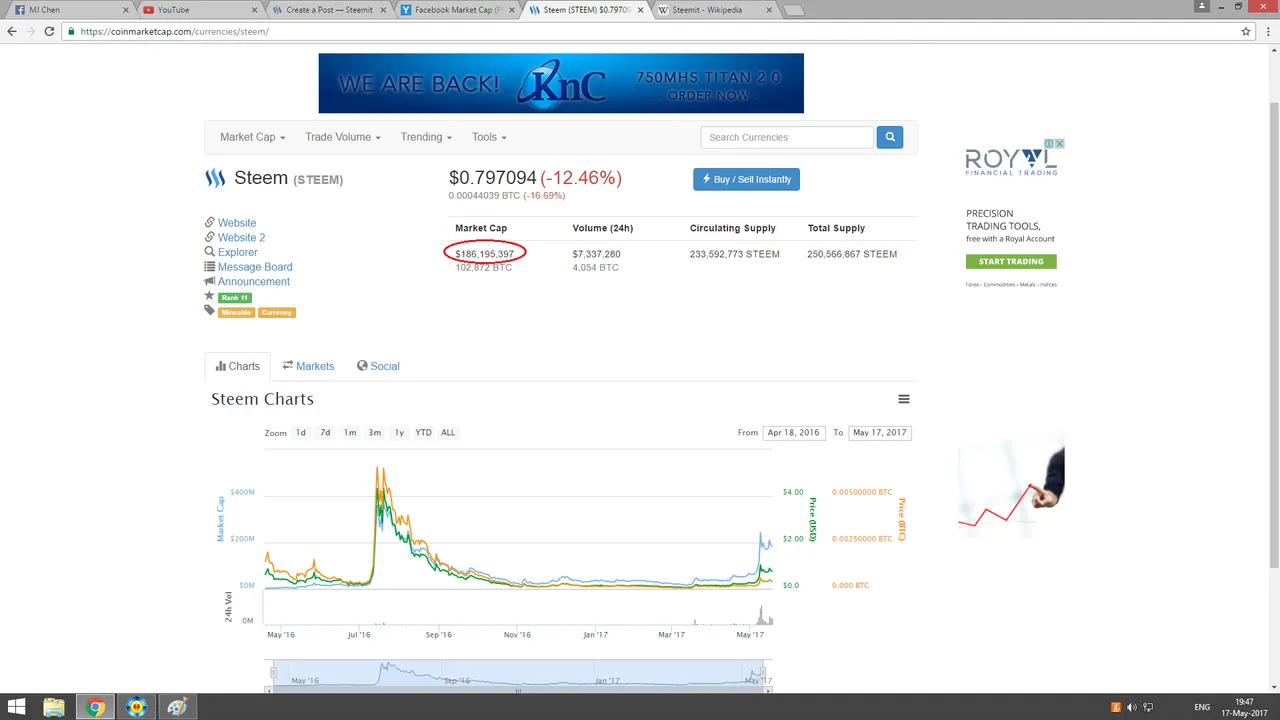1280x720 pixels.
Task: Open File Explorer from the taskbar
Action: 54,707
